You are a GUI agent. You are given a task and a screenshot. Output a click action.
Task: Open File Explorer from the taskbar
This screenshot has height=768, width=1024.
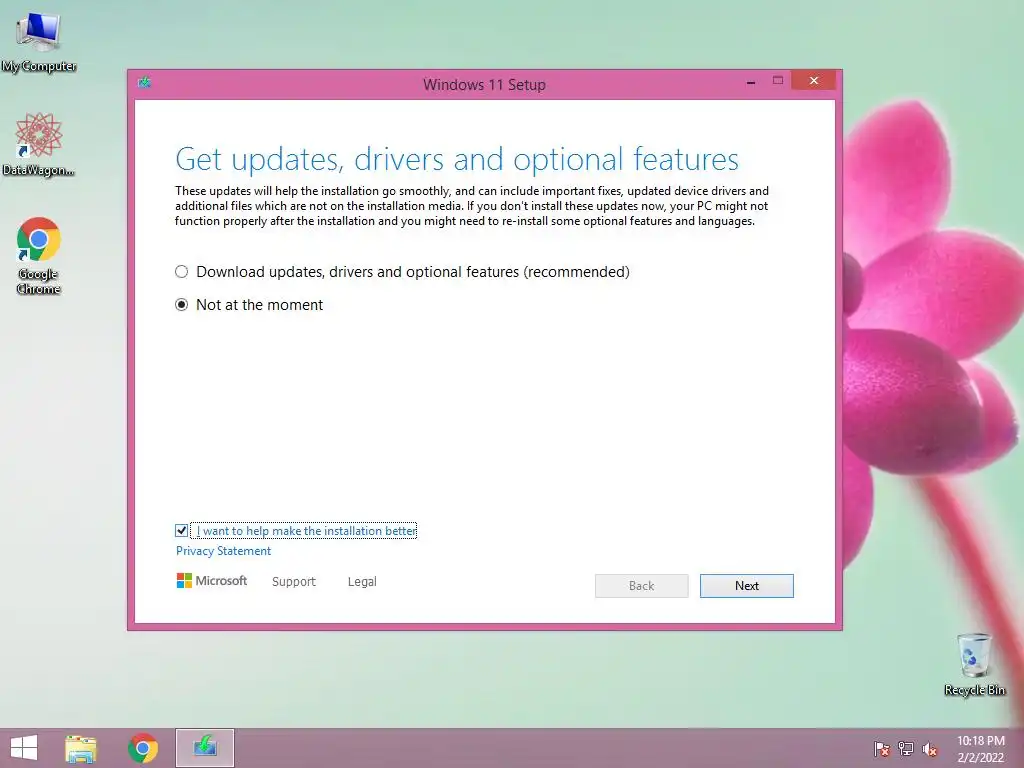(x=81, y=748)
